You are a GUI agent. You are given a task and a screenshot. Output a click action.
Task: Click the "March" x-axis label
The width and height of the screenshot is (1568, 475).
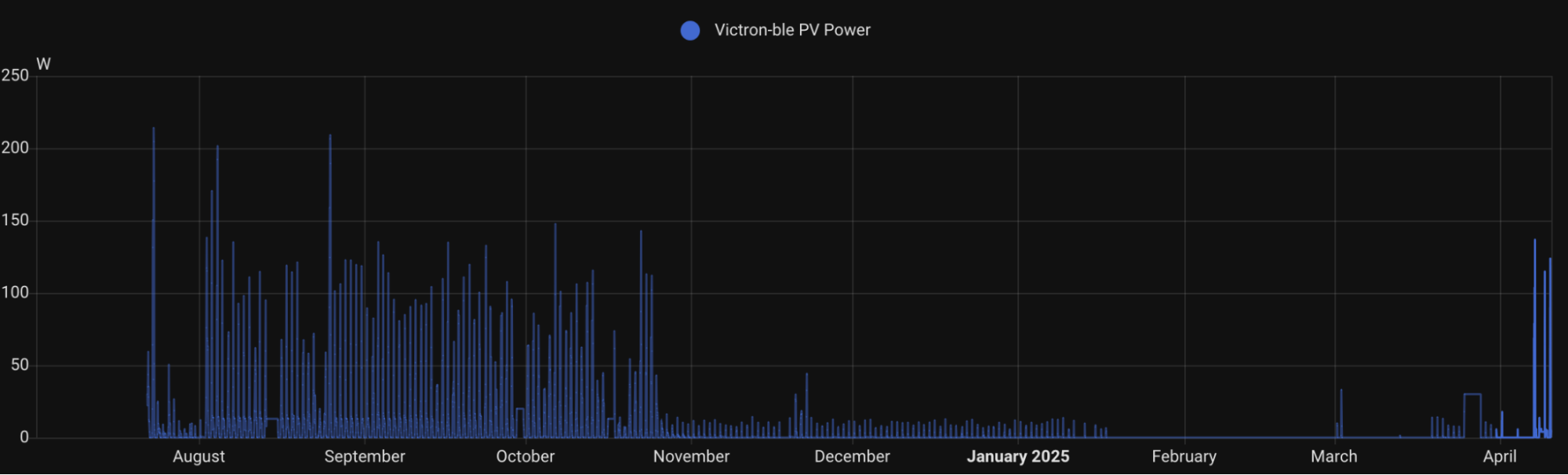click(x=1334, y=457)
